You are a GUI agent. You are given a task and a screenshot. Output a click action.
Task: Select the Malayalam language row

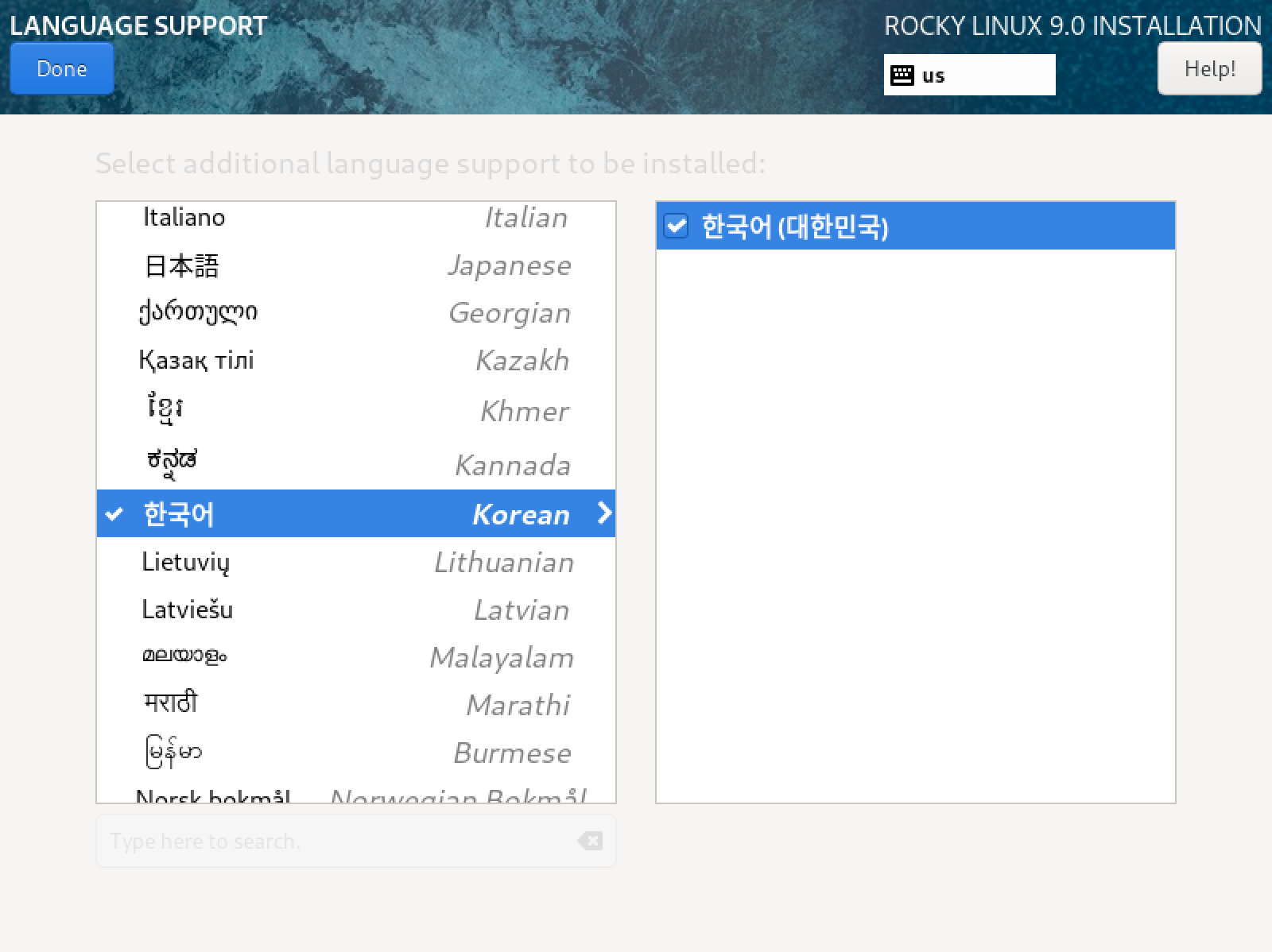356,657
